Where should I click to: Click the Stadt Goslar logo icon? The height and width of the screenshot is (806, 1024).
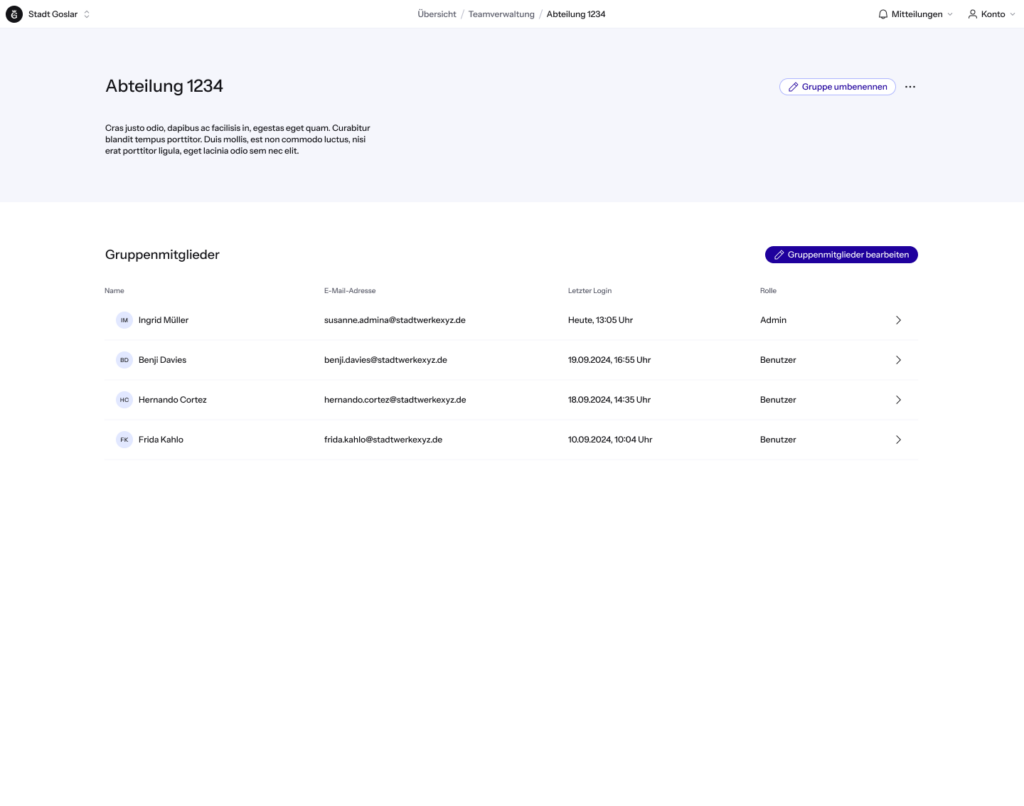(14, 14)
